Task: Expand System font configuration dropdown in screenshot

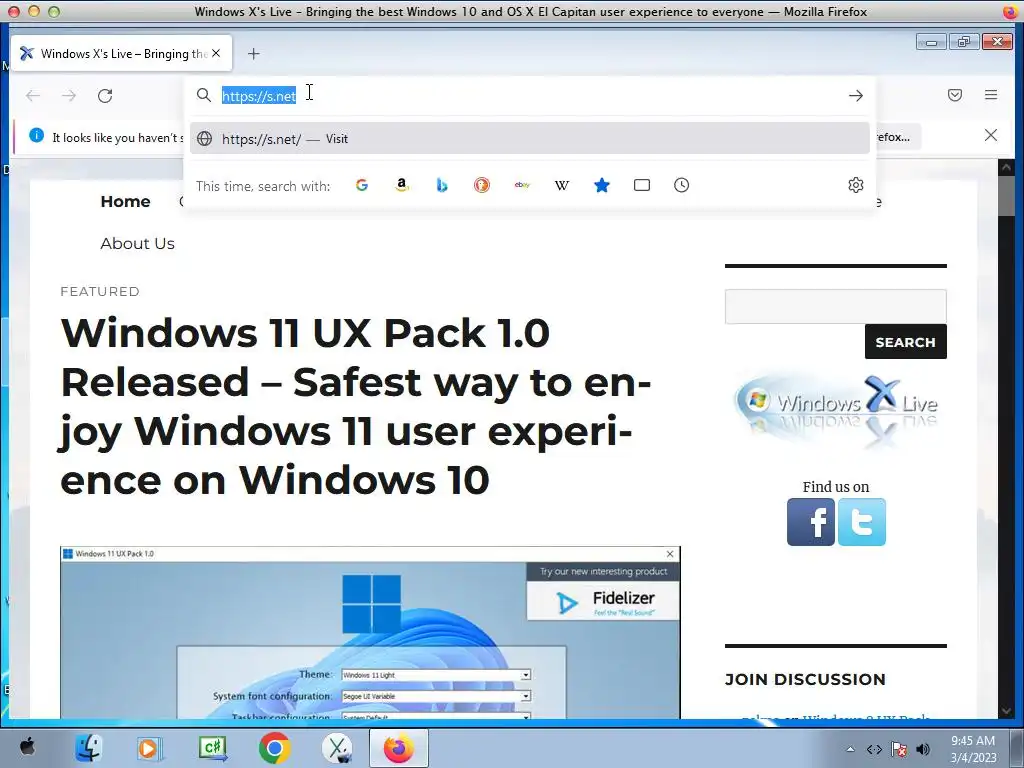Action: pos(525,696)
